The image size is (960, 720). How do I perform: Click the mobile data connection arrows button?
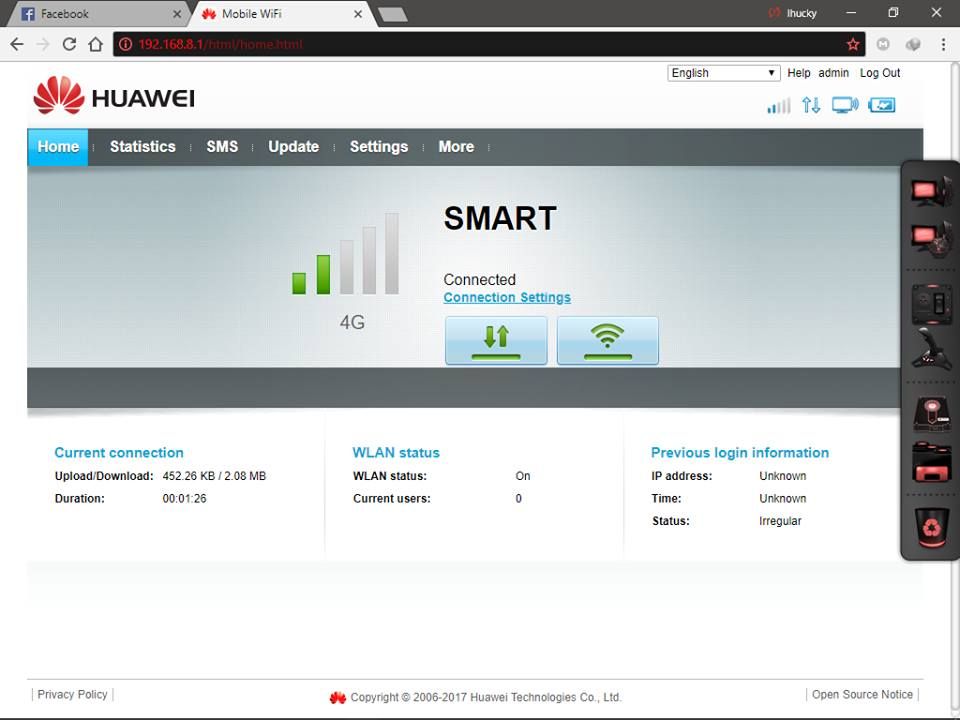click(x=496, y=340)
